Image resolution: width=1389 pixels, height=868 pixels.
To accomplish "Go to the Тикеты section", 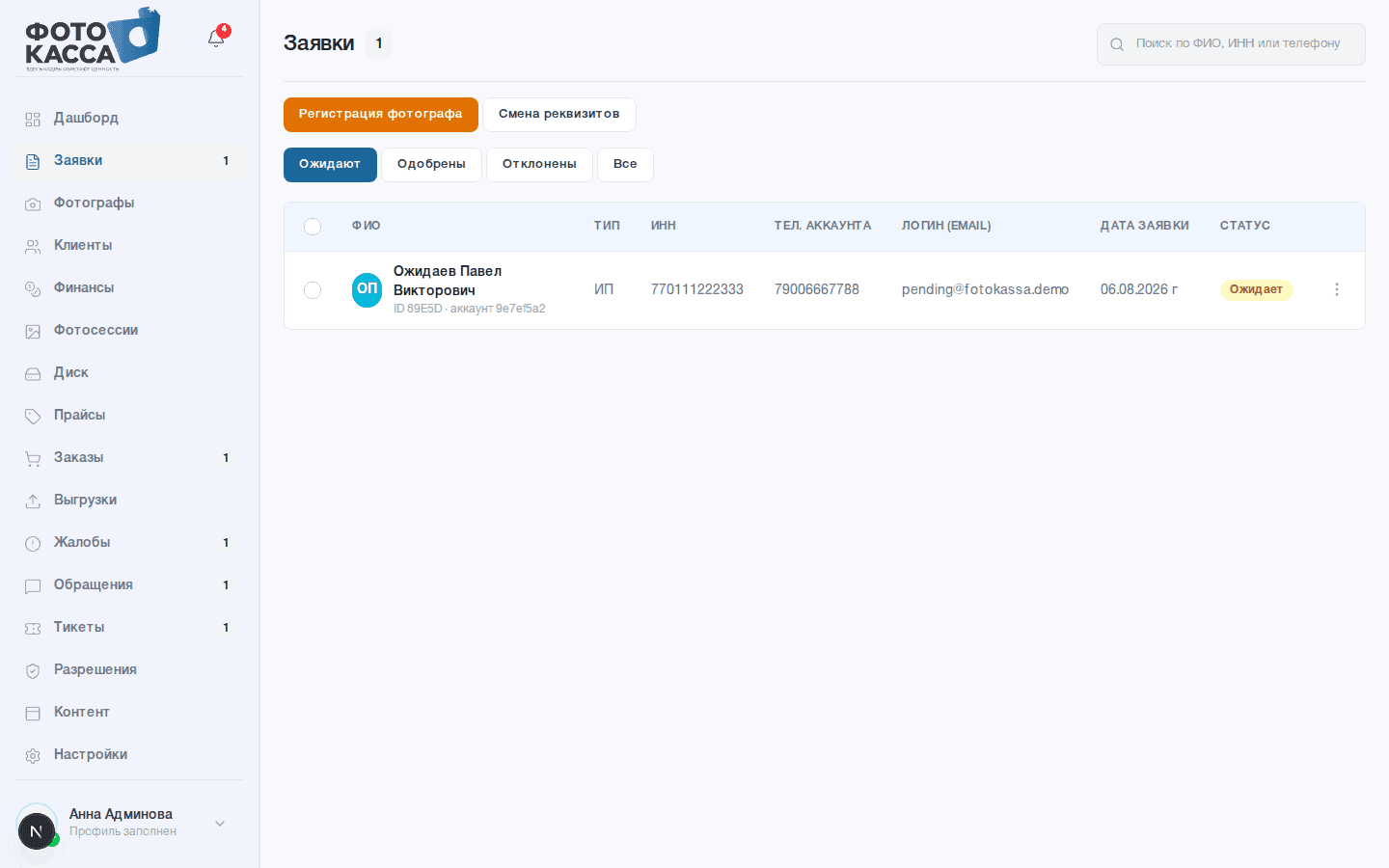I will click(x=129, y=627).
